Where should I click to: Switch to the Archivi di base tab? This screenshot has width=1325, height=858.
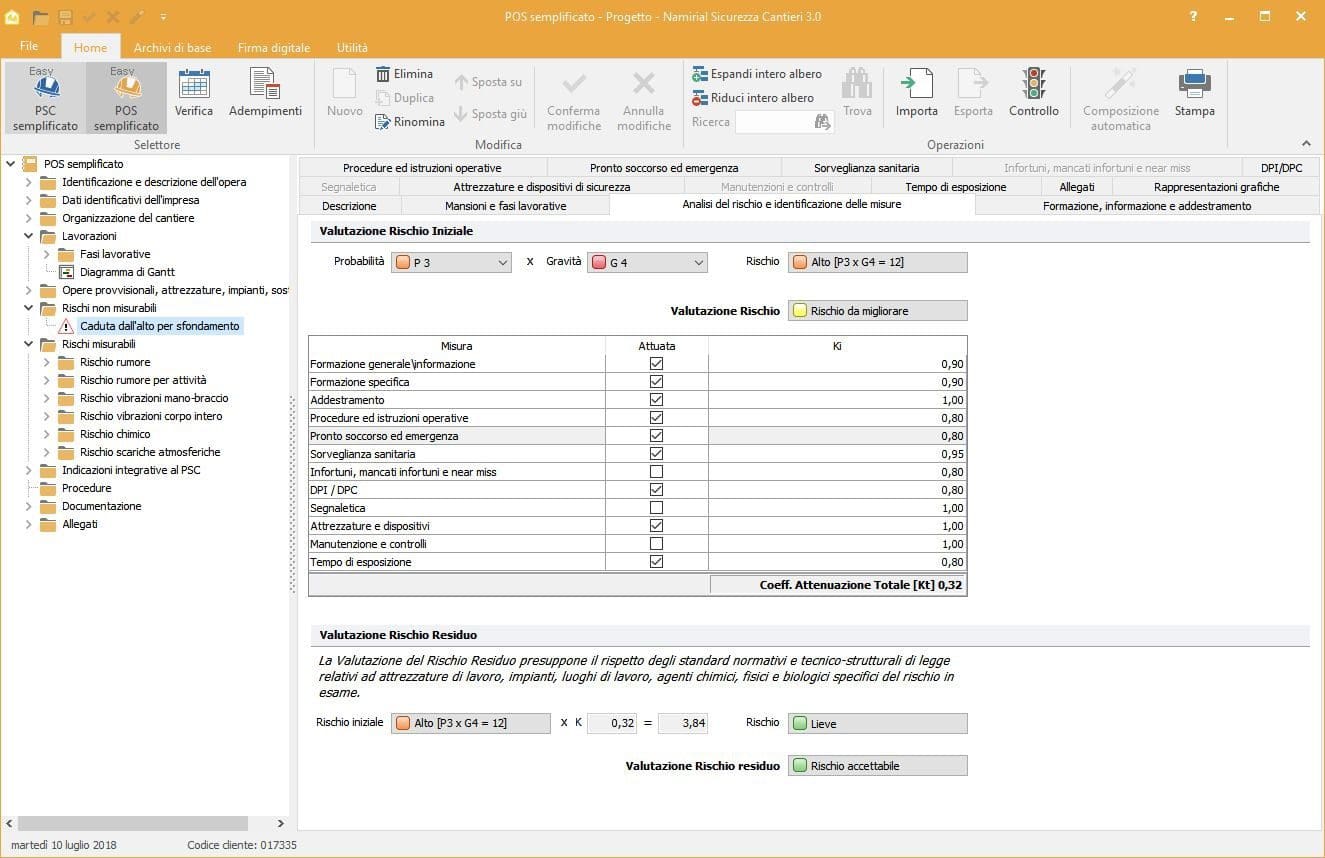click(172, 47)
